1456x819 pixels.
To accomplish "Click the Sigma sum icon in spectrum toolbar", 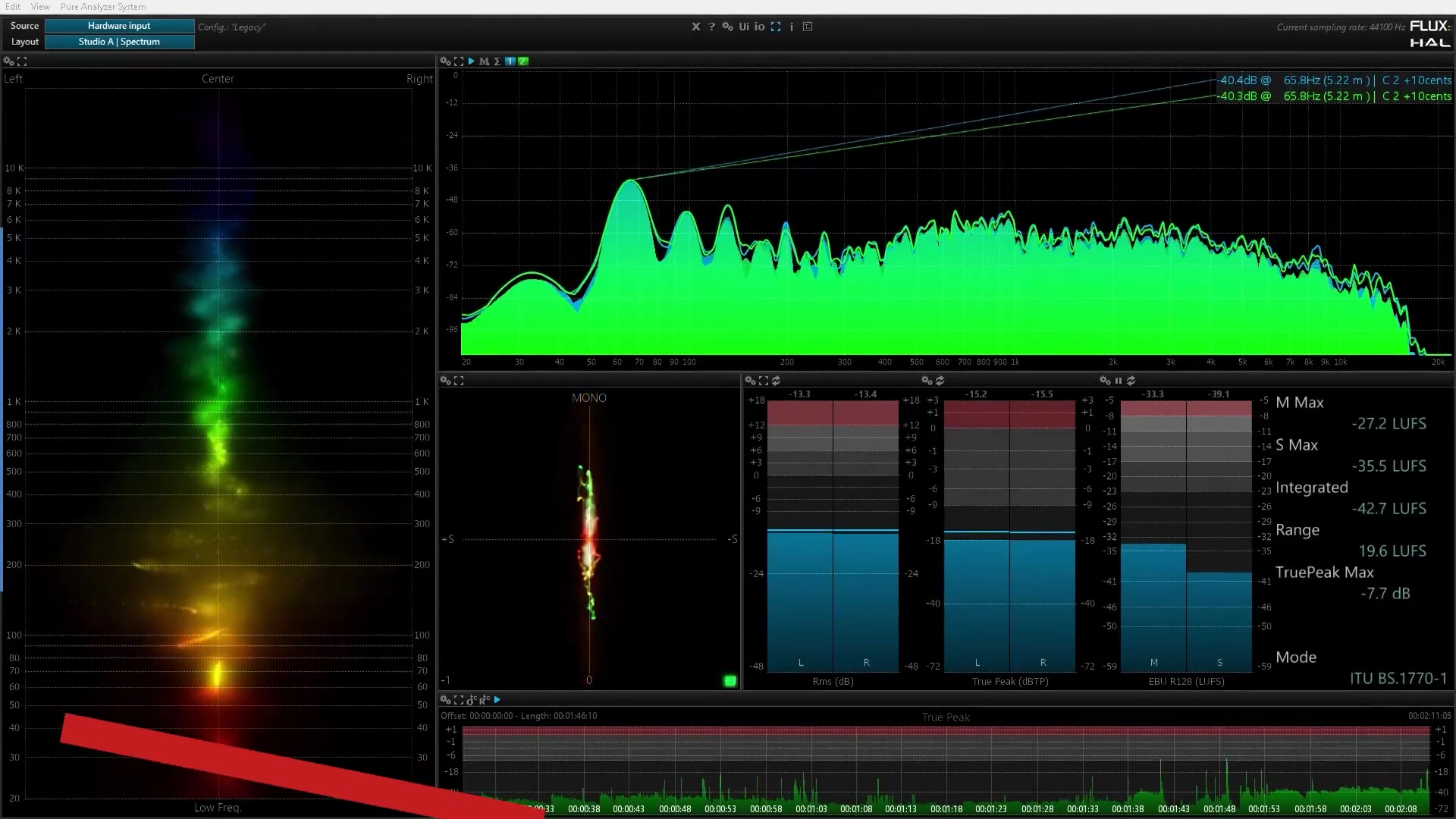I will [497, 61].
